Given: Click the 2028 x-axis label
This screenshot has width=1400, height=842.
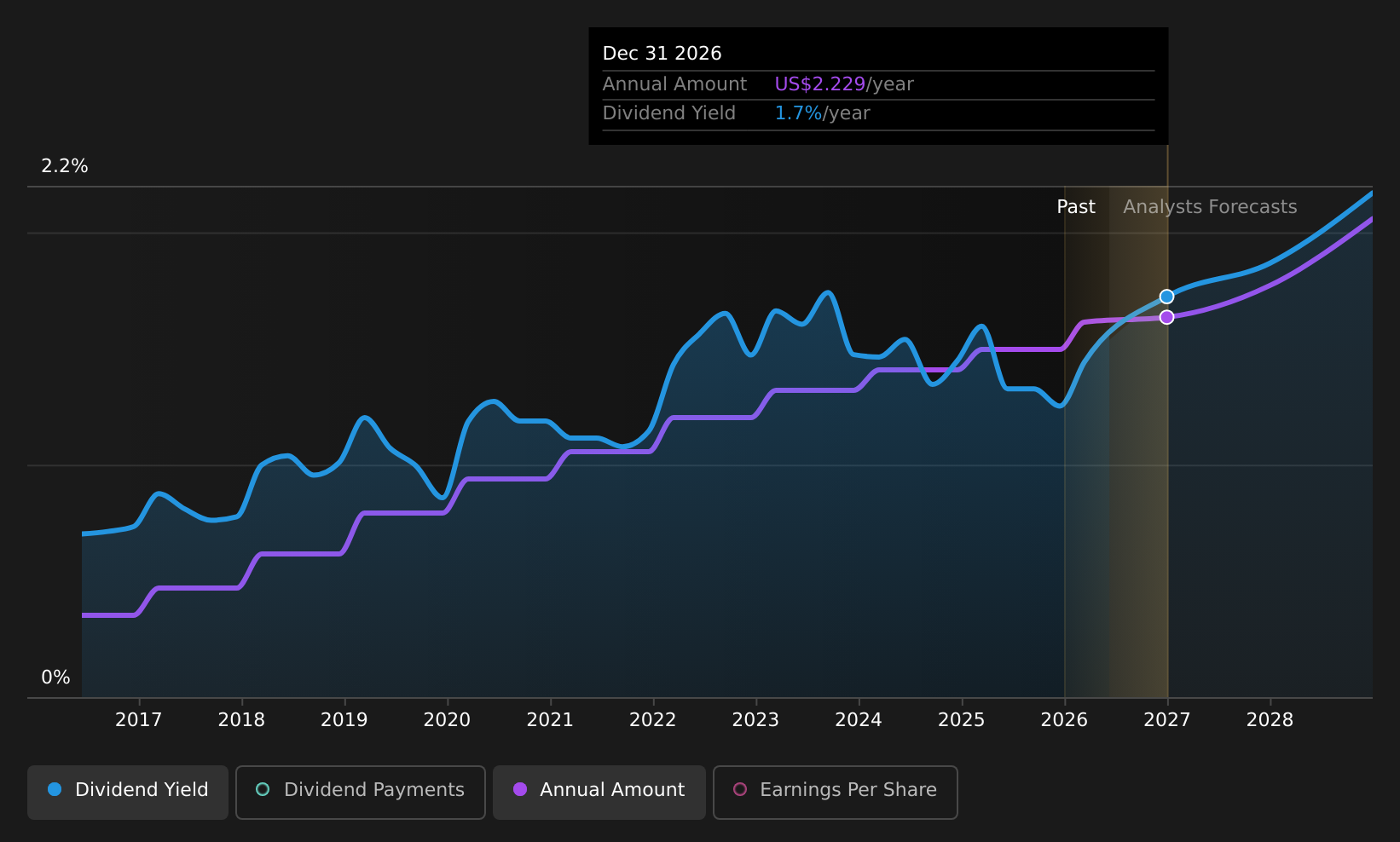Looking at the screenshot, I should point(1270,720).
